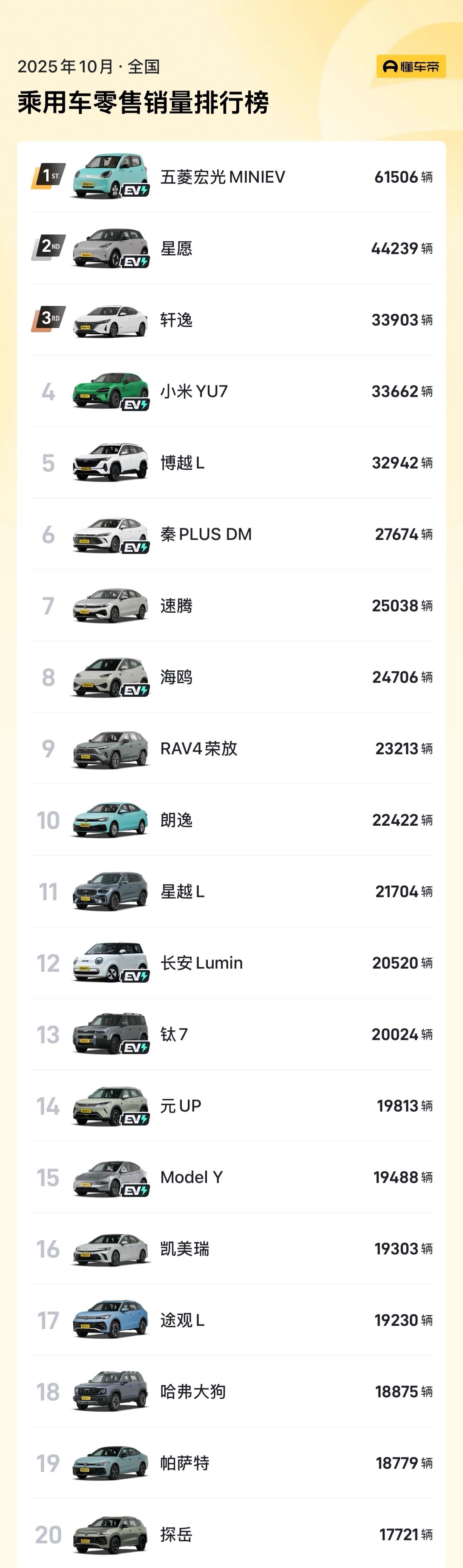Click the 哈弗大狗 car image

(x=110, y=1391)
